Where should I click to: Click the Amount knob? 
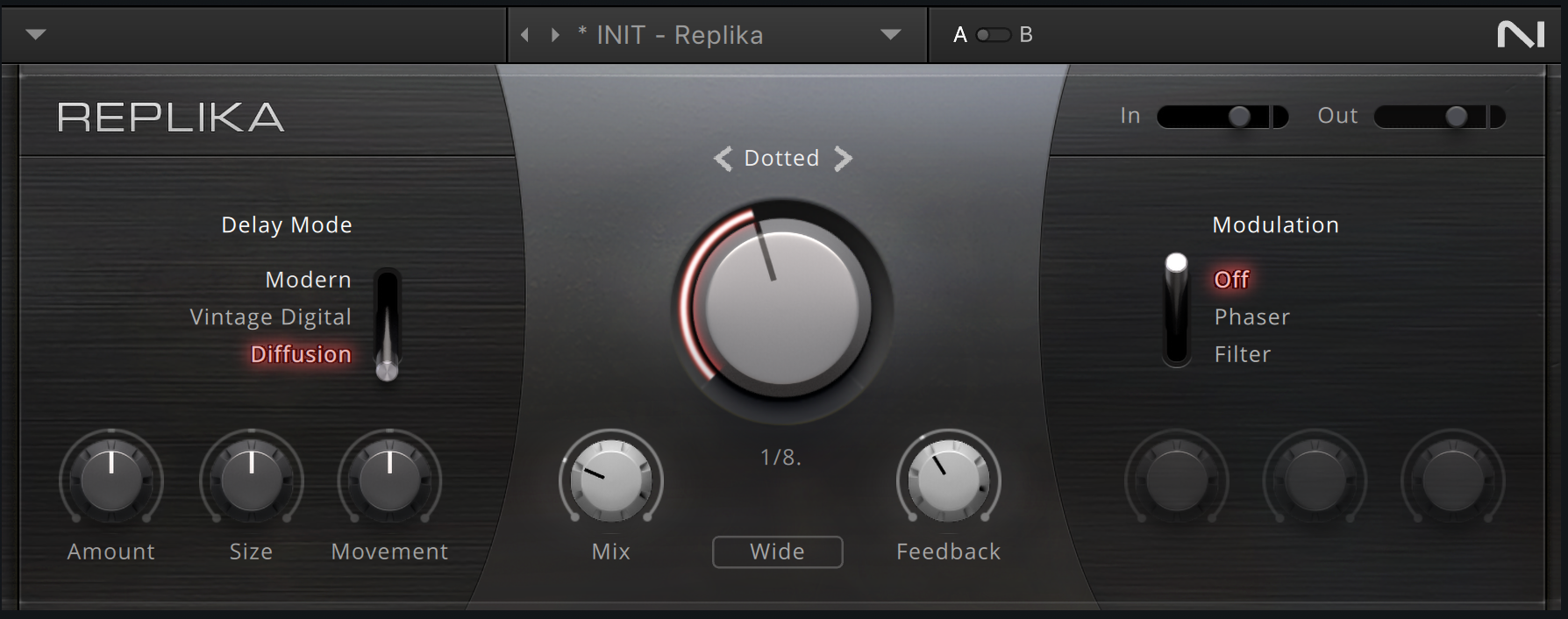coord(111,480)
